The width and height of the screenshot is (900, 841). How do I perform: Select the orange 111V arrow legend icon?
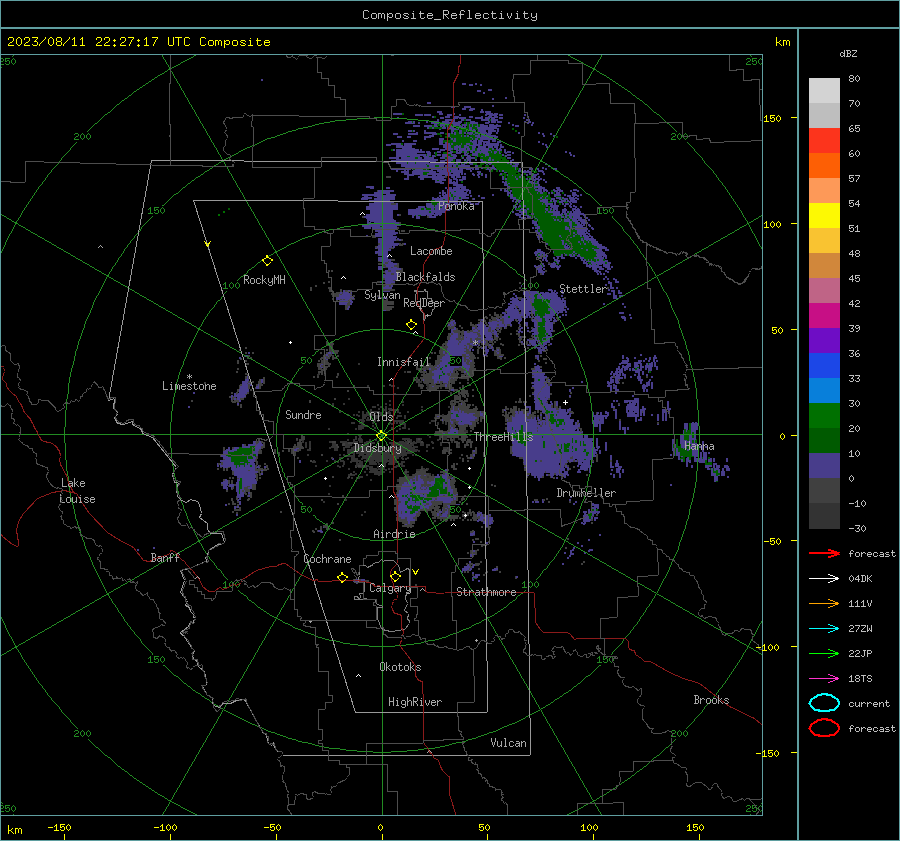(824, 603)
